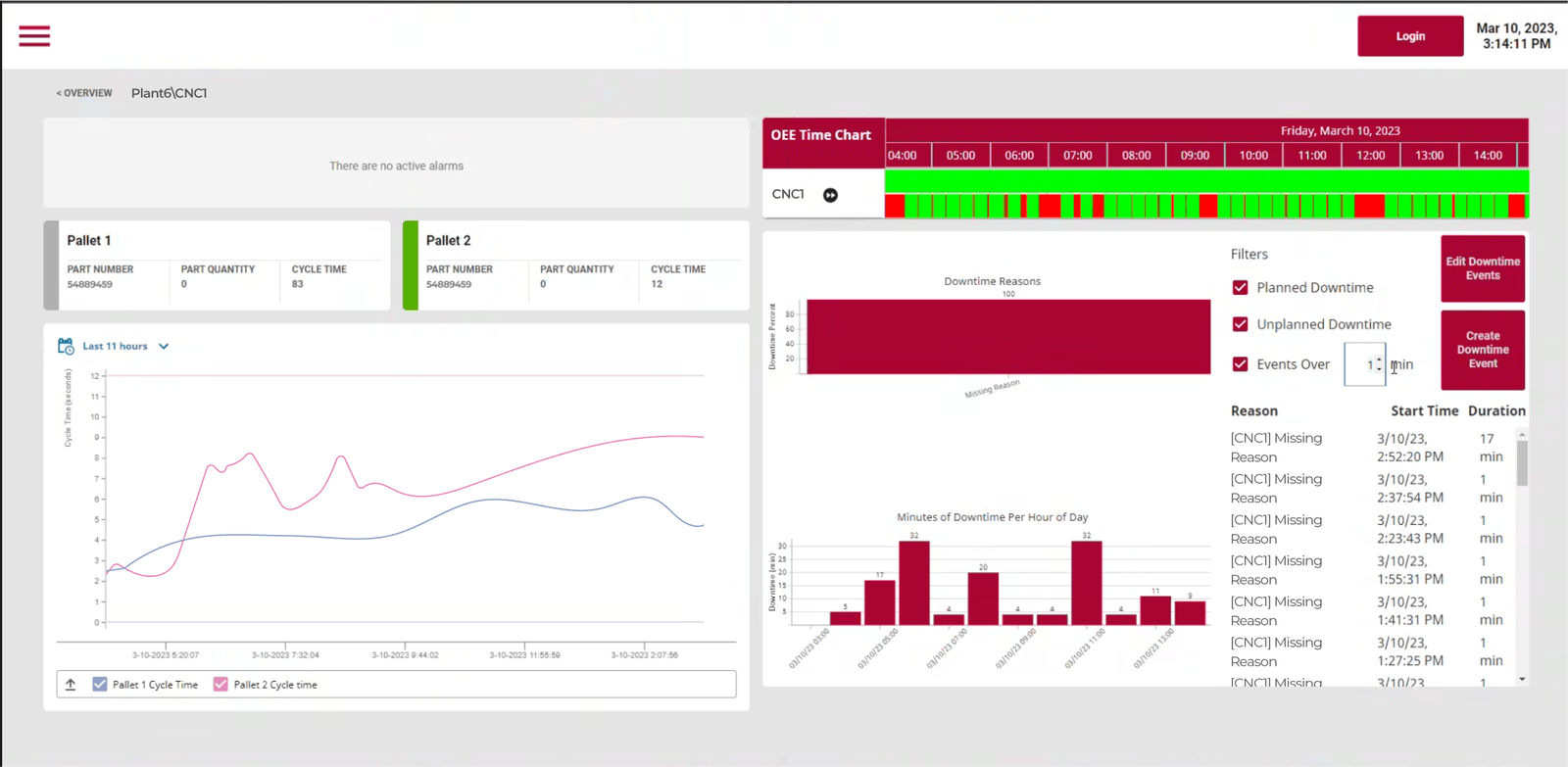
Task: Increase the Events Over minutes stepper
Action: tap(1379, 360)
